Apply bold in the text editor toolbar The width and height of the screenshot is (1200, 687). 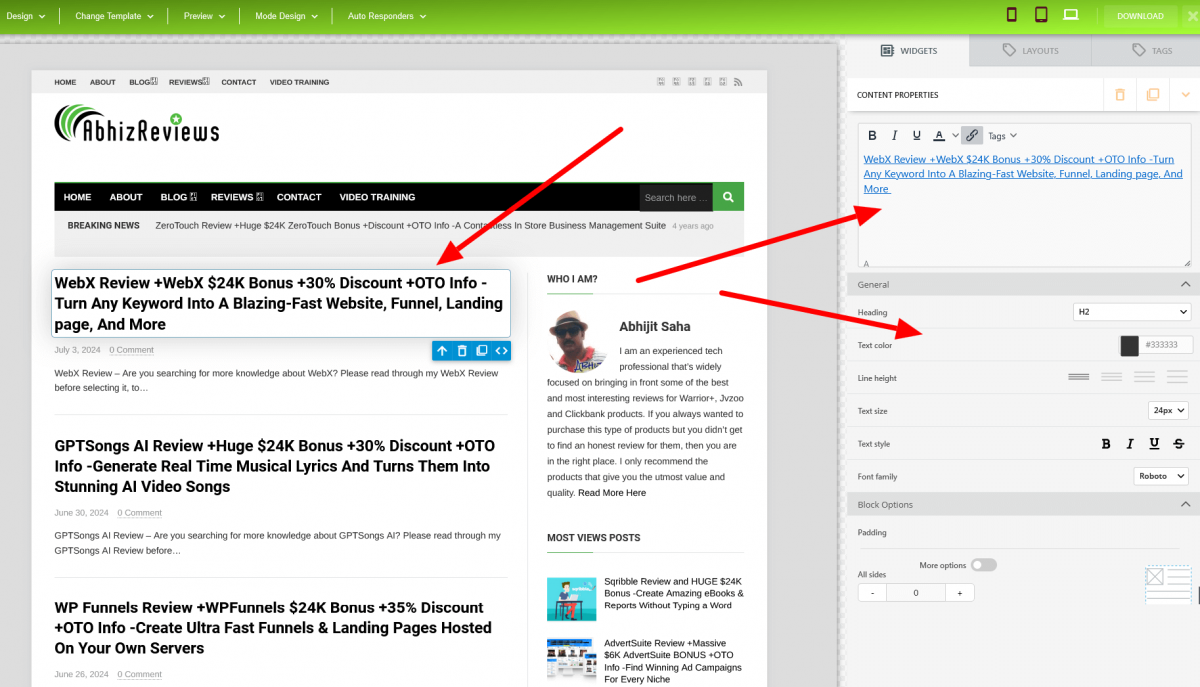click(872, 136)
